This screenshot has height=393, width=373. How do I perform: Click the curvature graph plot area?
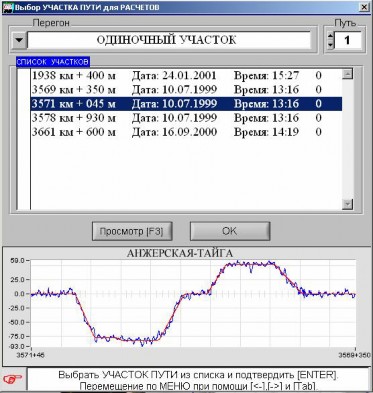tap(193, 304)
